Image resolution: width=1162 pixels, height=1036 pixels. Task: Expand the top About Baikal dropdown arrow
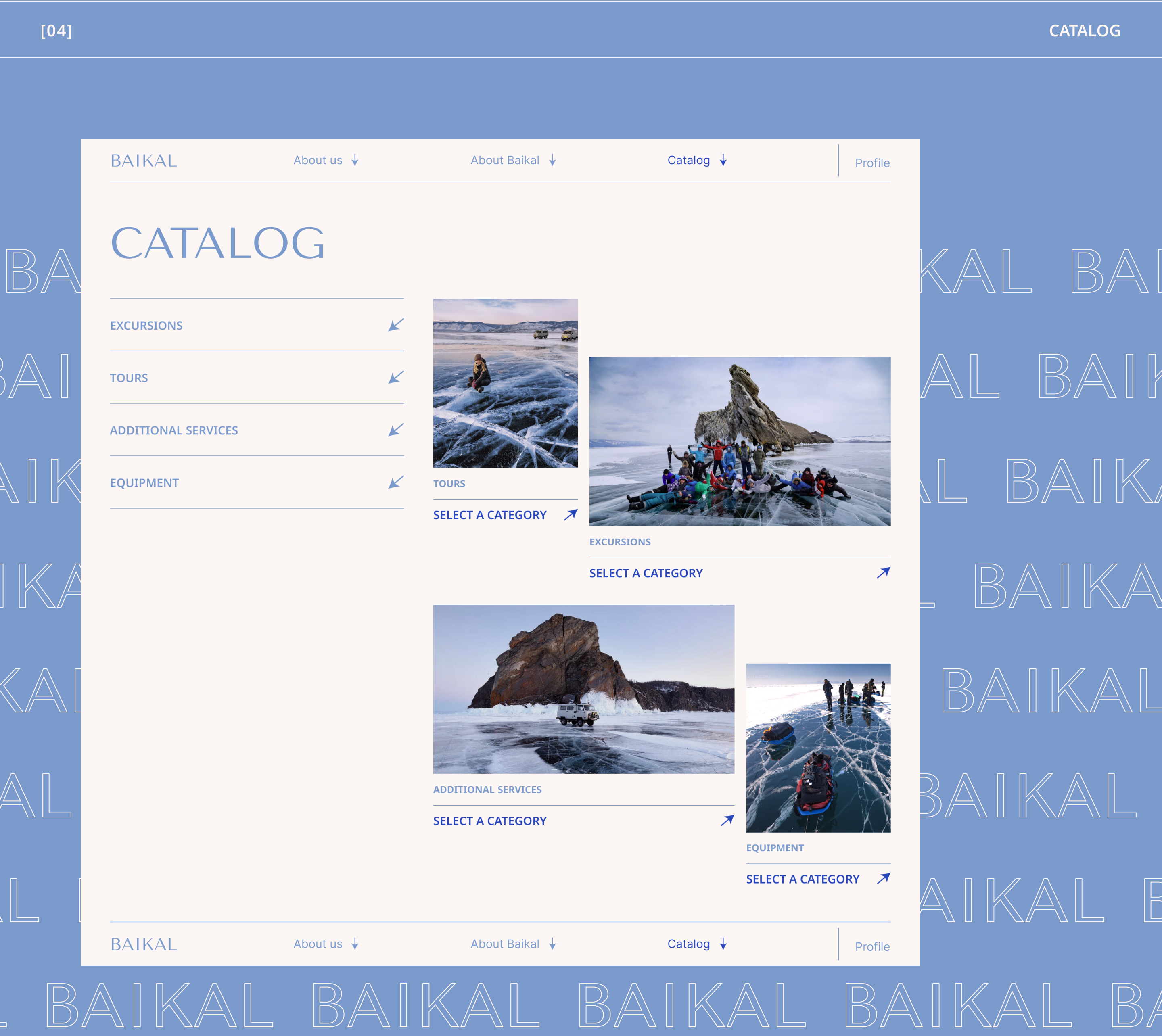pyautogui.click(x=552, y=160)
